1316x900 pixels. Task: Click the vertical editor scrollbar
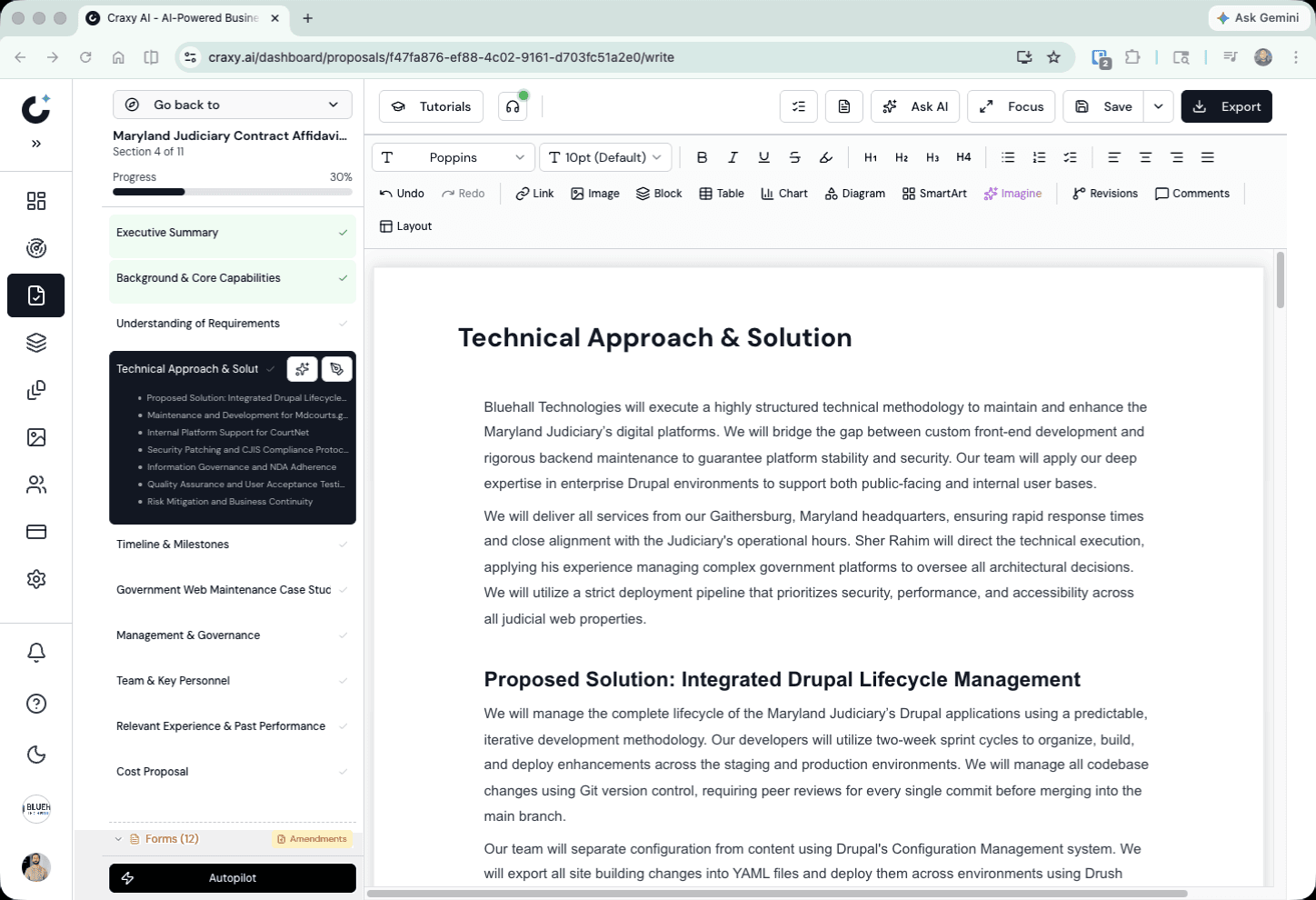point(1281,280)
